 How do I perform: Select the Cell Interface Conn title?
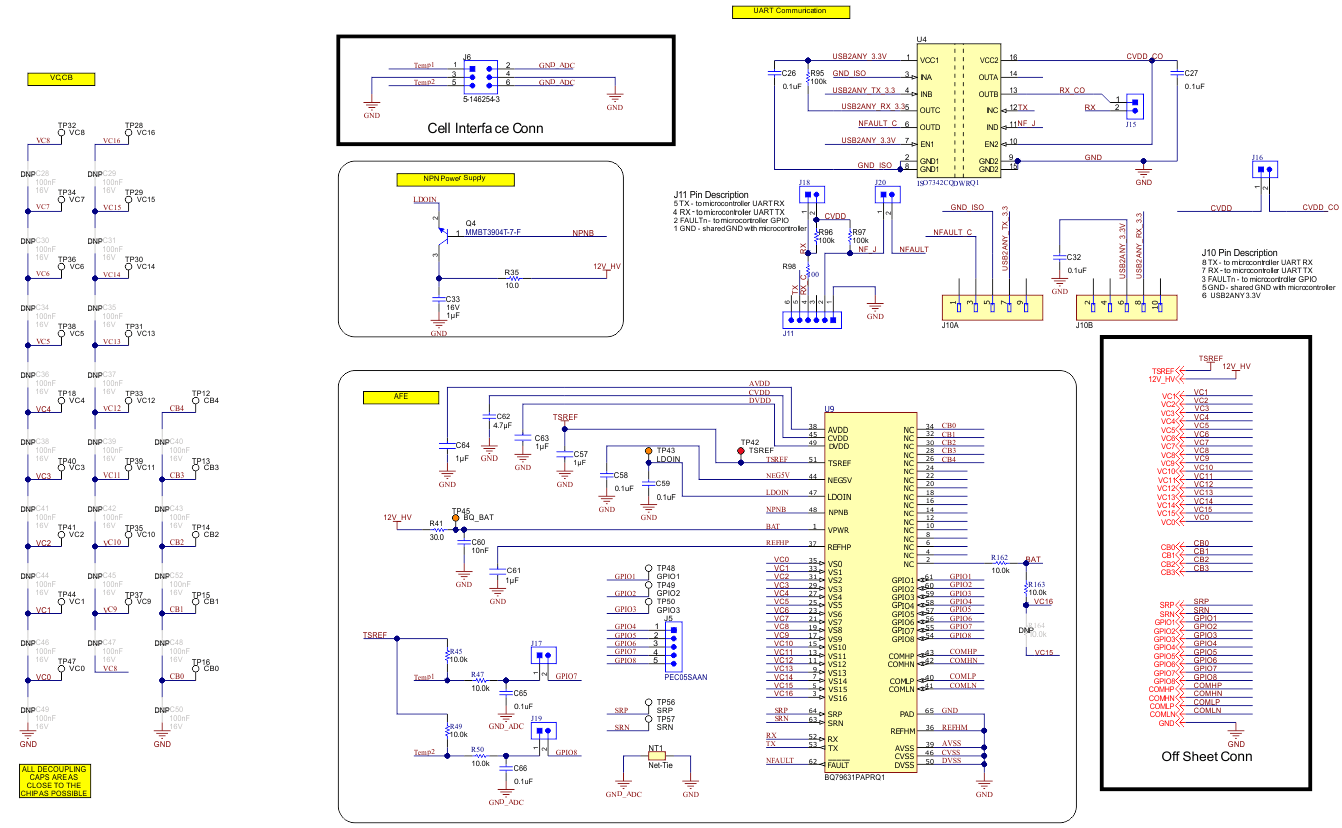(485, 128)
